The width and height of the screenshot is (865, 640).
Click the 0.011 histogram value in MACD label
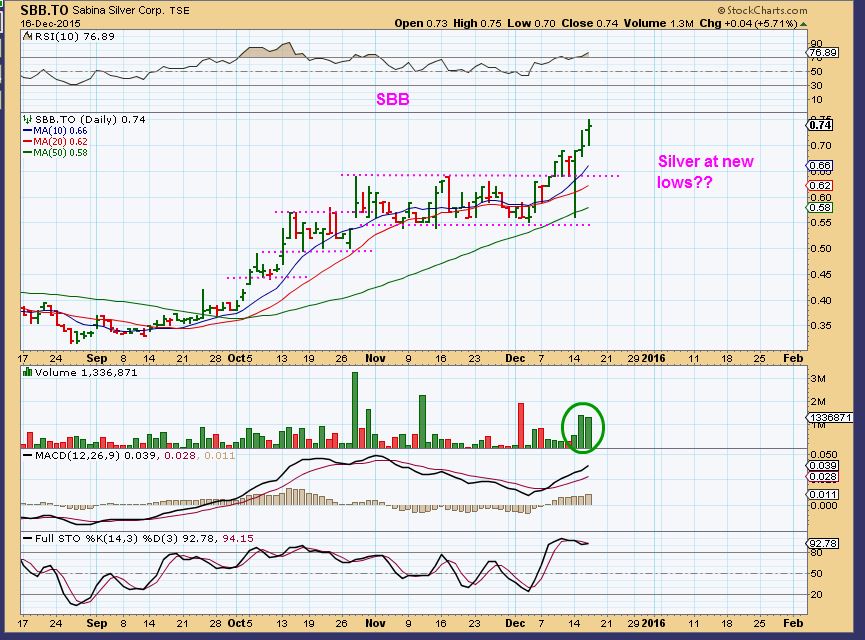click(x=220, y=456)
